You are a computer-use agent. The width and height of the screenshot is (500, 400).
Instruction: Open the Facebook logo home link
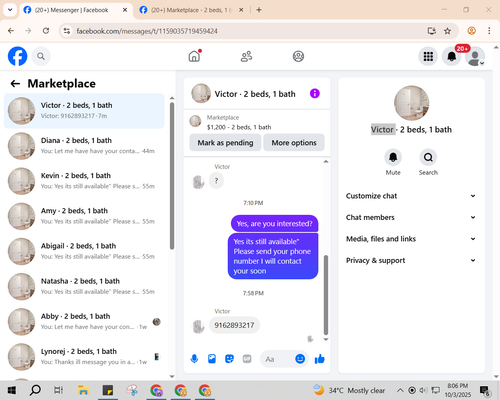[x=17, y=56]
